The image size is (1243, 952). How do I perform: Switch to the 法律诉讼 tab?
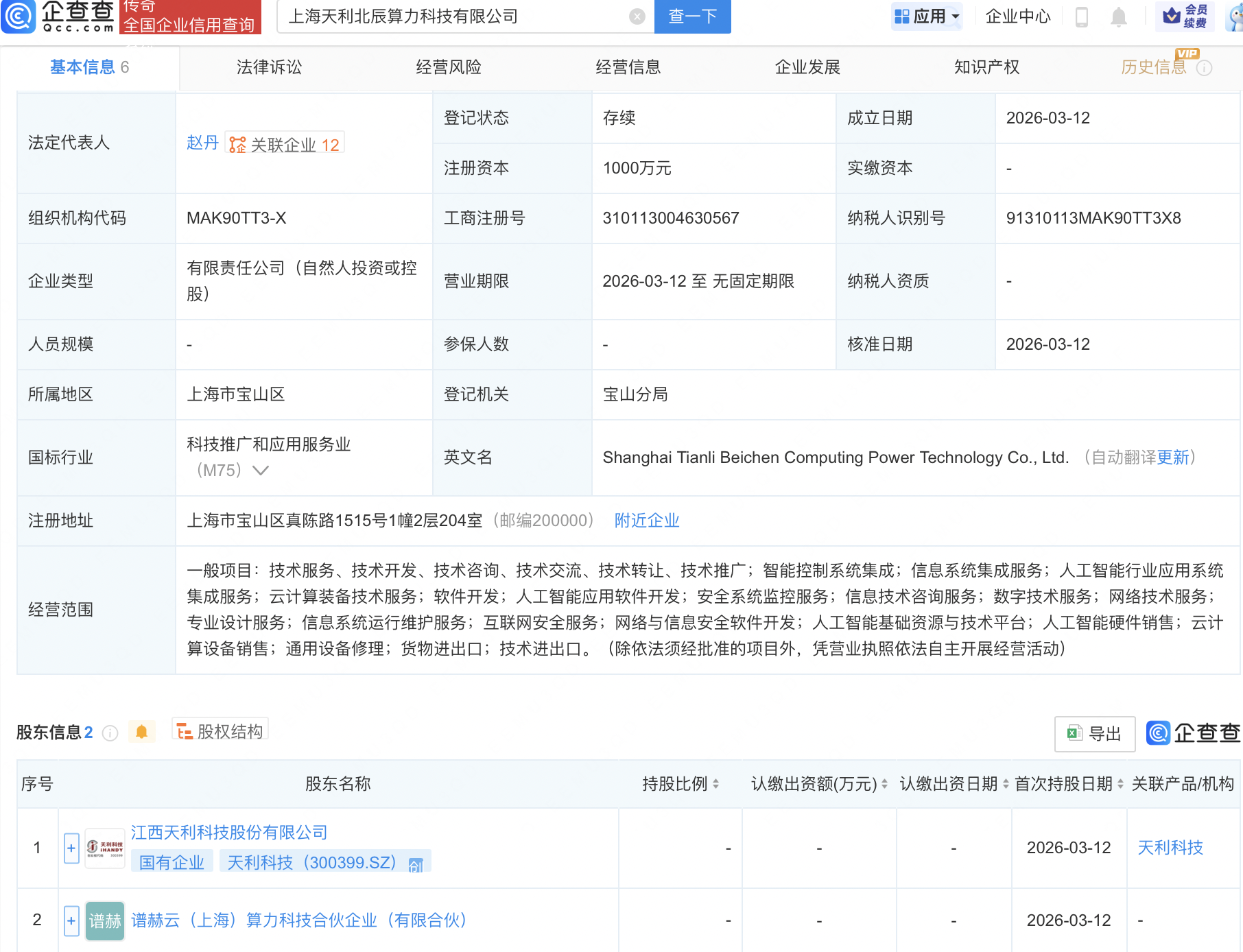268,67
